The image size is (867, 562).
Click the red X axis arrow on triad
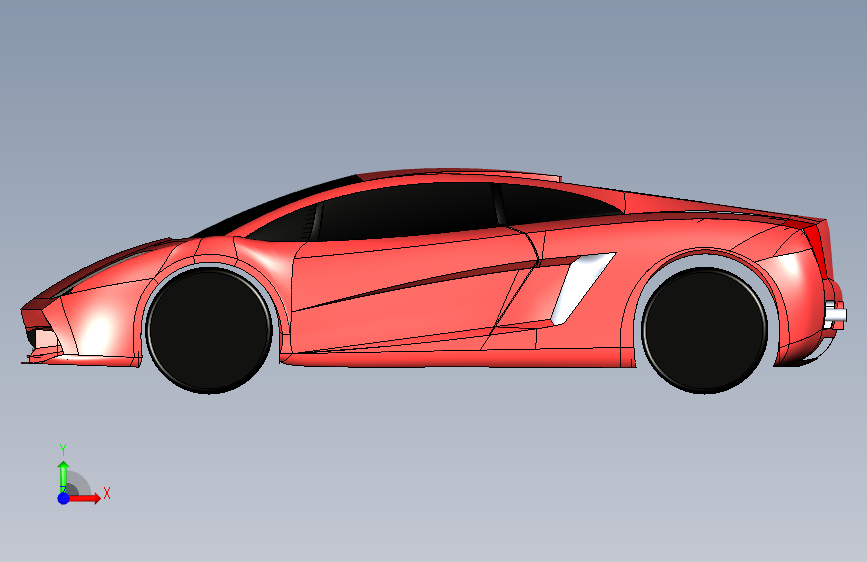[x=85, y=498]
